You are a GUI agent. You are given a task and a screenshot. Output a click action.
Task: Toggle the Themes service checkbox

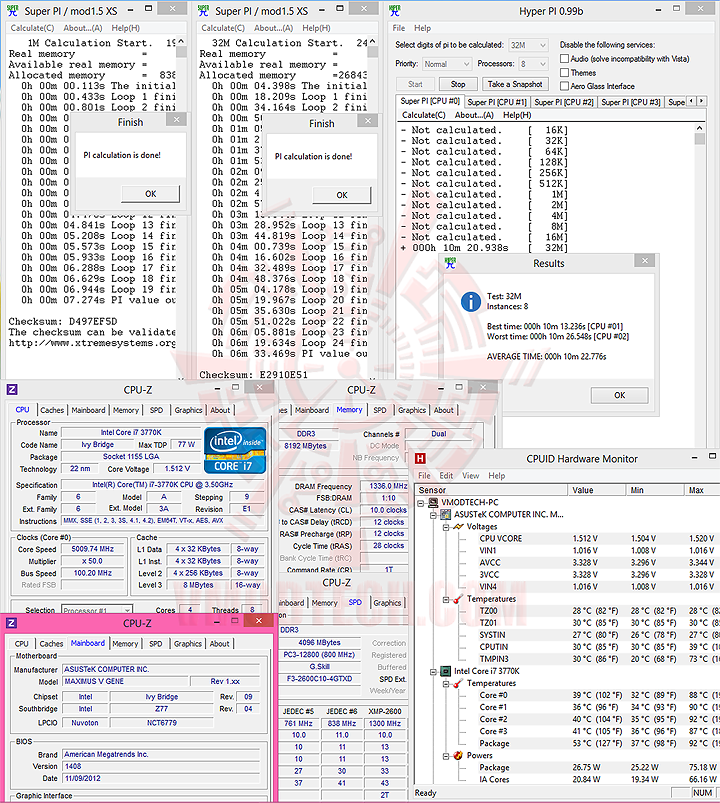coord(564,72)
